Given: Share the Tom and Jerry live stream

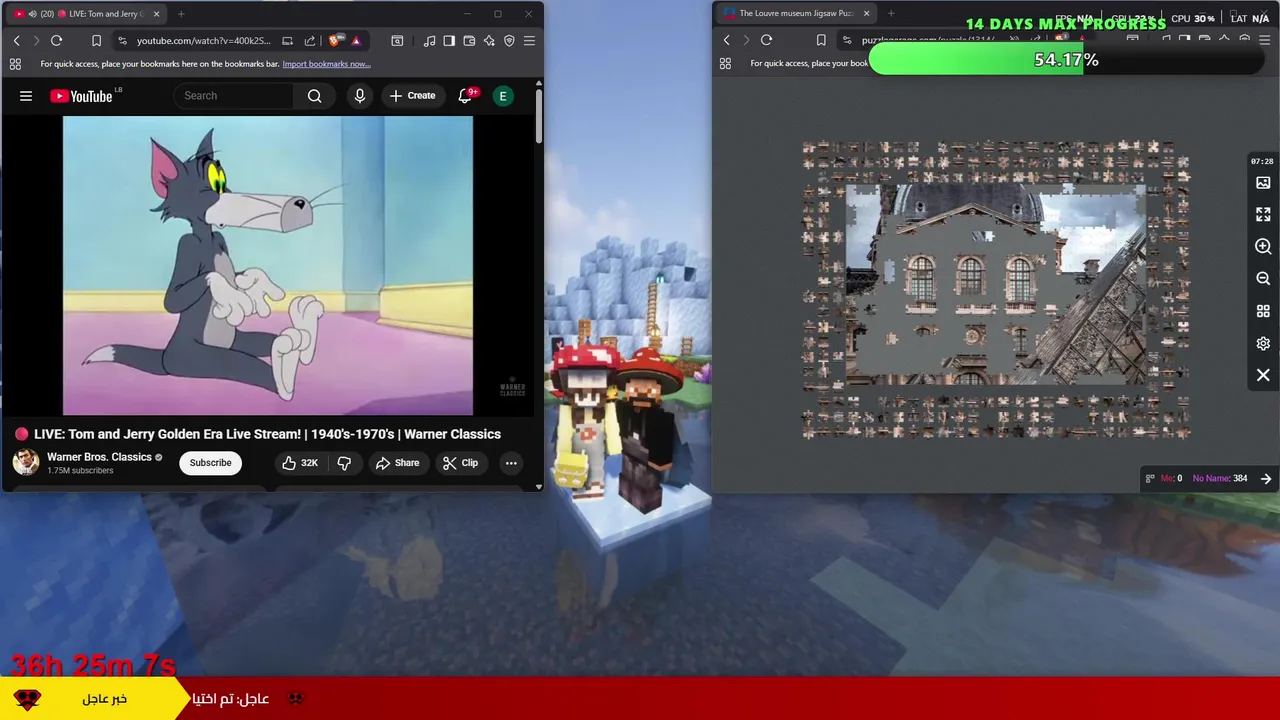Looking at the screenshot, I should pyautogui.click(x=397, y=463).
